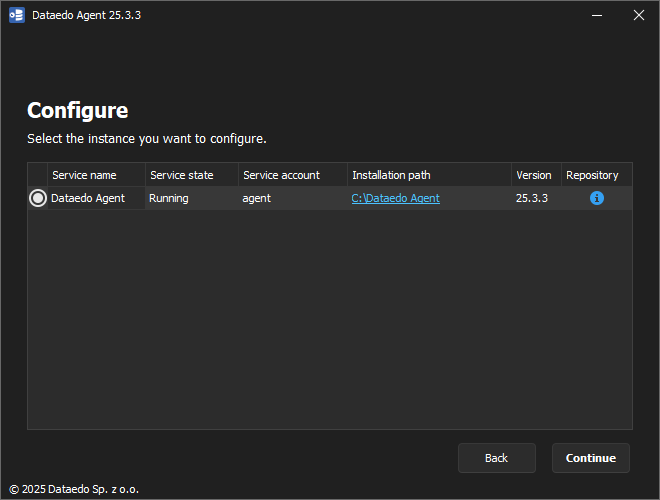Open the repository info icon
The height and width of the screenshot is (500, 660).
596,198
